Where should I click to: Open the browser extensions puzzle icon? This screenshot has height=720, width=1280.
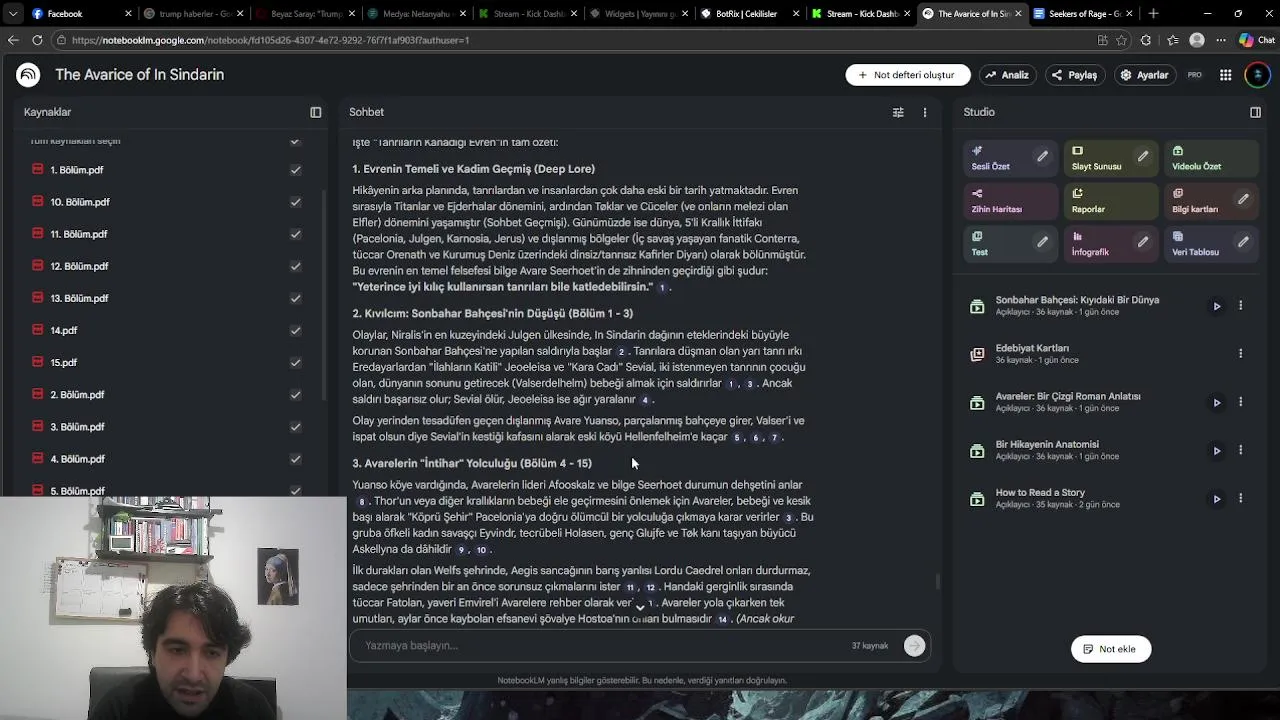coord(1146,40)
